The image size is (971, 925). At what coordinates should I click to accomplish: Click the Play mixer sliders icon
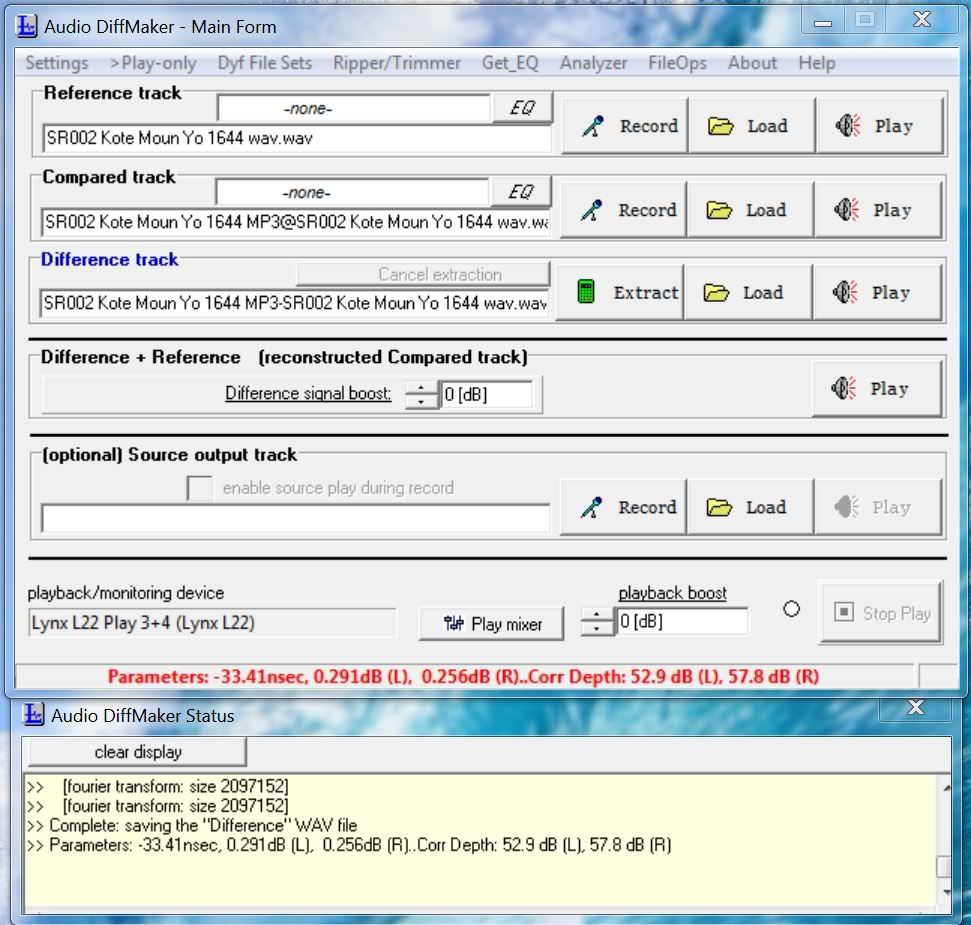pos(453,623)
